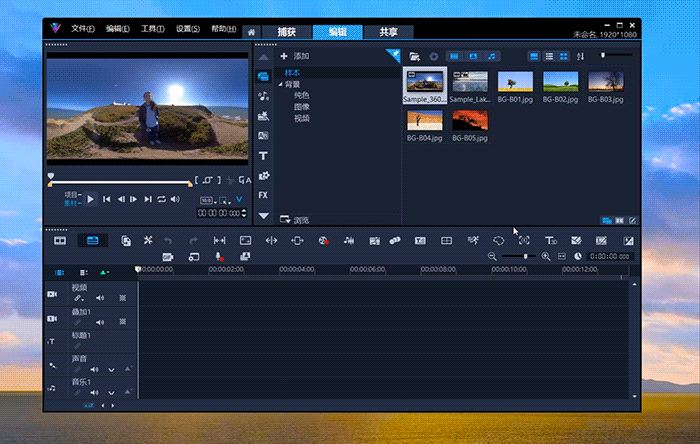Open the 16:9 aspect ratio dropdown
This screenshot has width=700, height=444.
(x=207, y=200)
